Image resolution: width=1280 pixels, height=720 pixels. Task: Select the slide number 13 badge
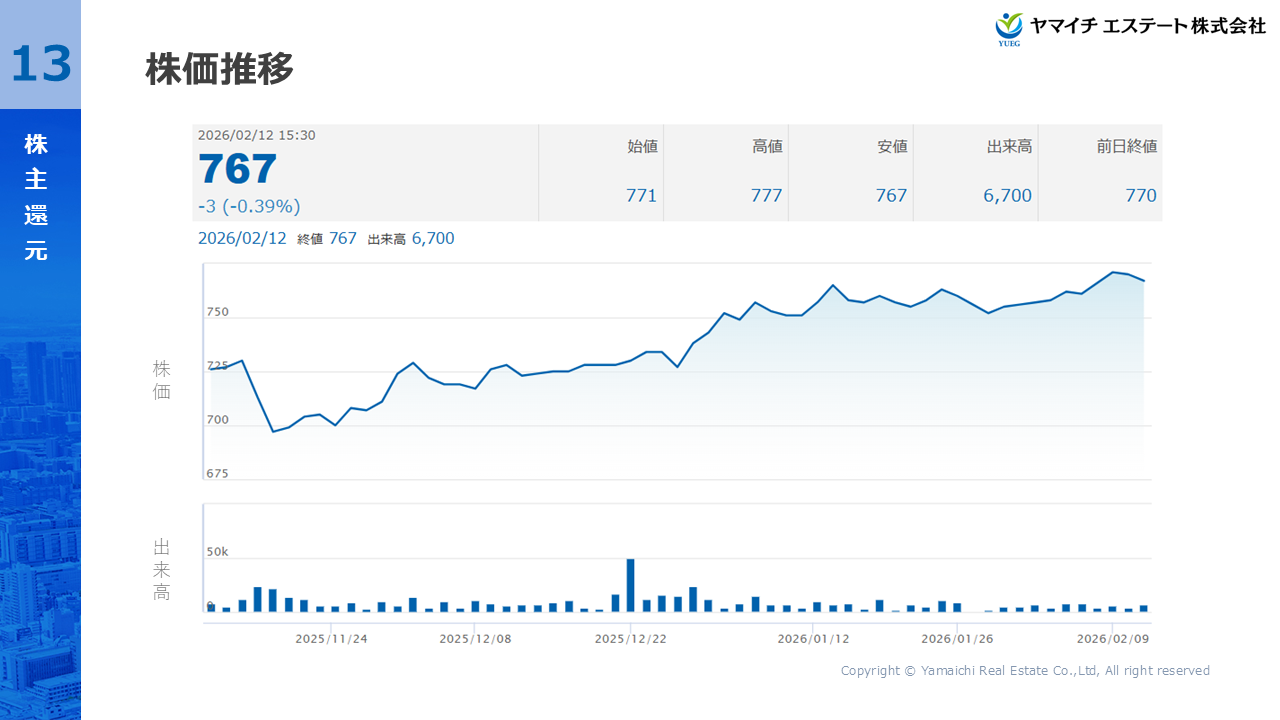41,64
